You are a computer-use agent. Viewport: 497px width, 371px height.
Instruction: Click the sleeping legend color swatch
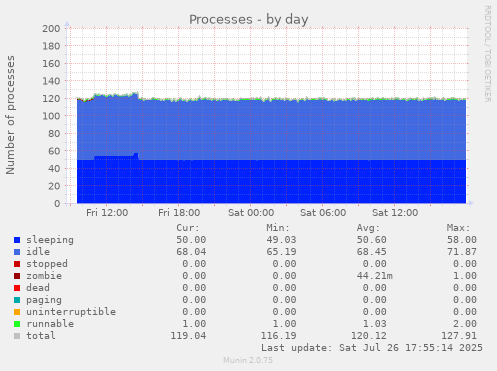17,240
